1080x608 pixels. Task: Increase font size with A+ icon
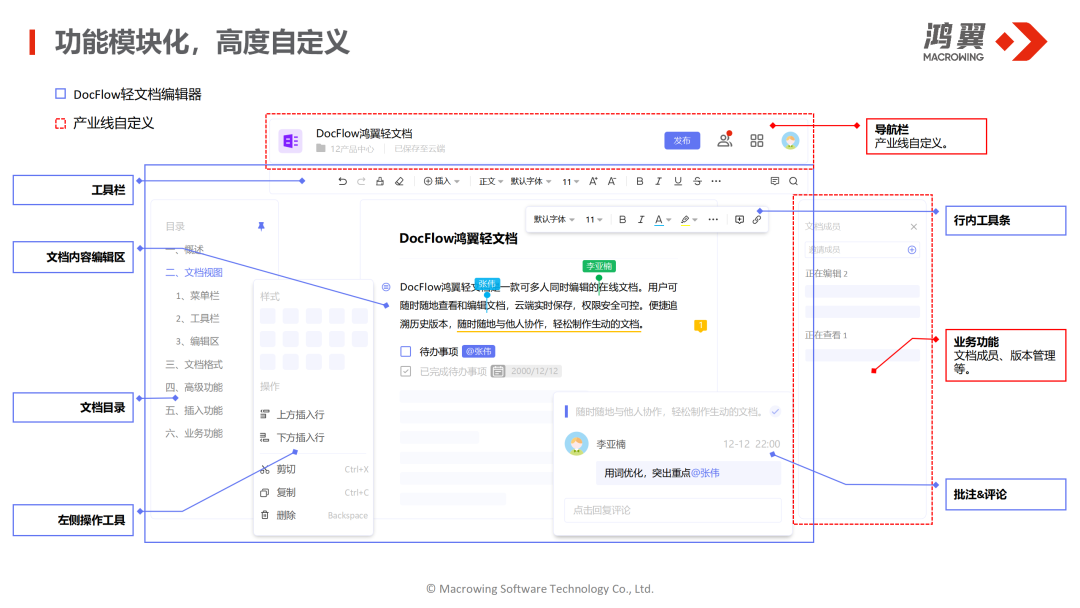click(x=593, y=181)
